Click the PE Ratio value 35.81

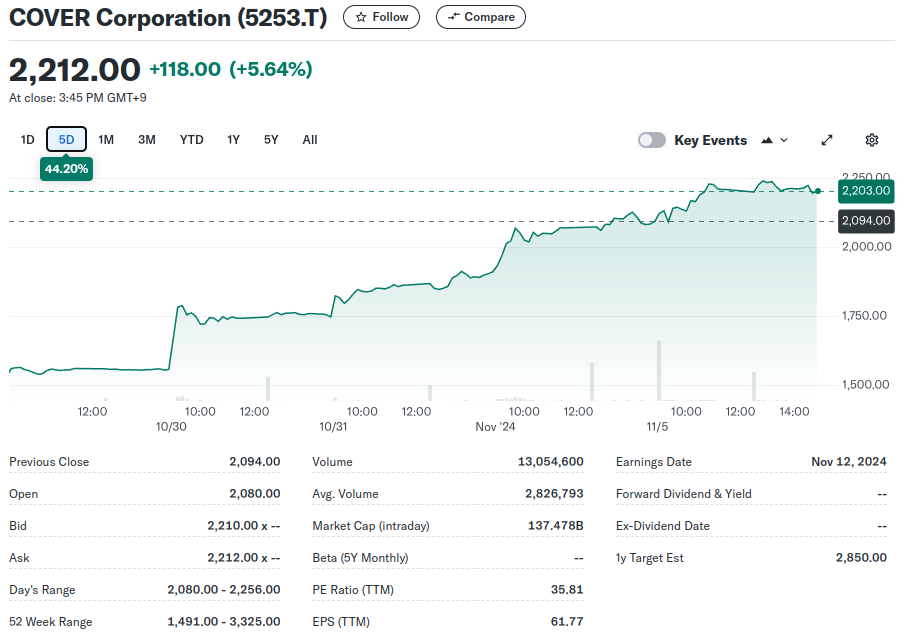pos(567,590)
